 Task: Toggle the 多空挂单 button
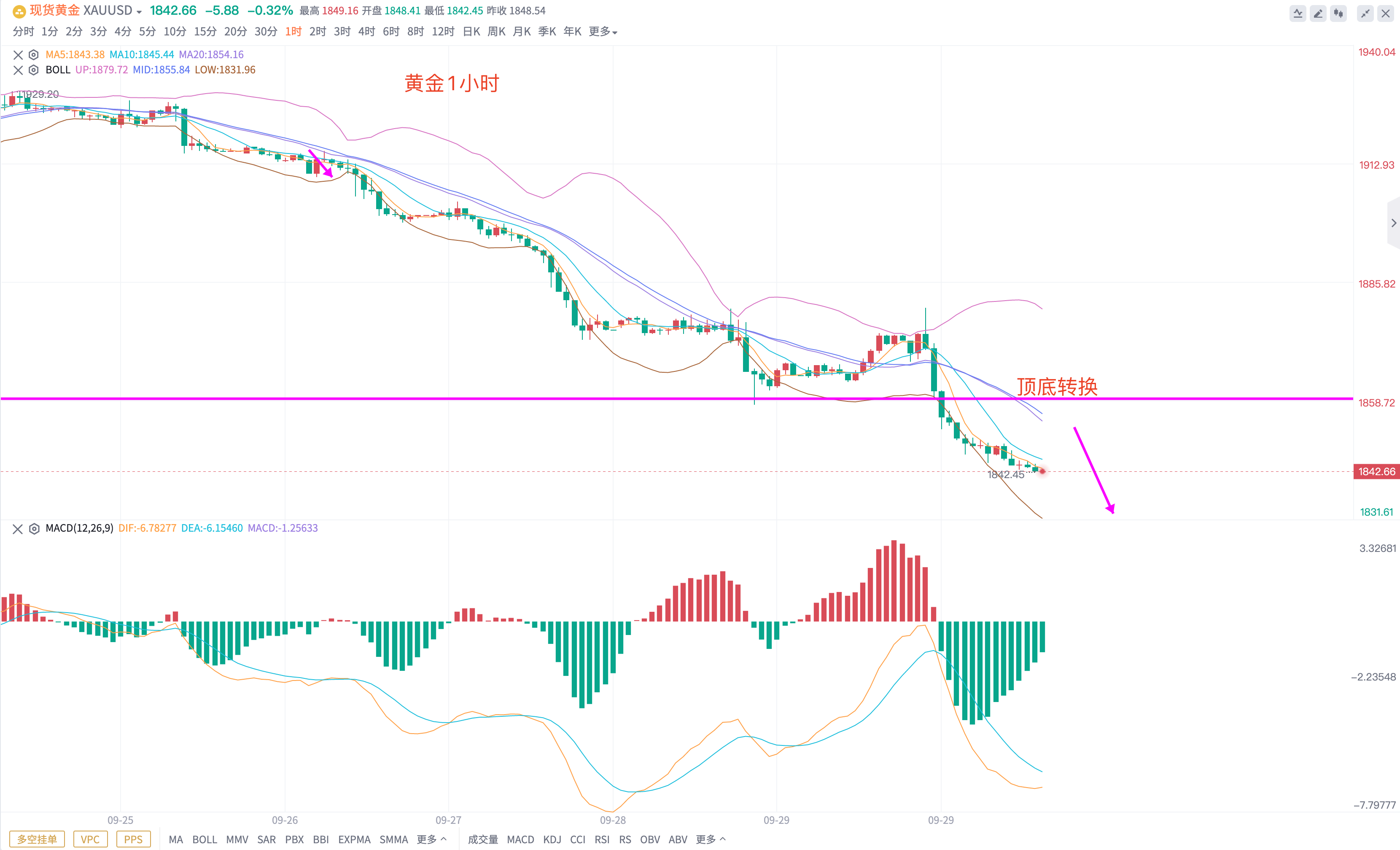[x=37, y=839]
